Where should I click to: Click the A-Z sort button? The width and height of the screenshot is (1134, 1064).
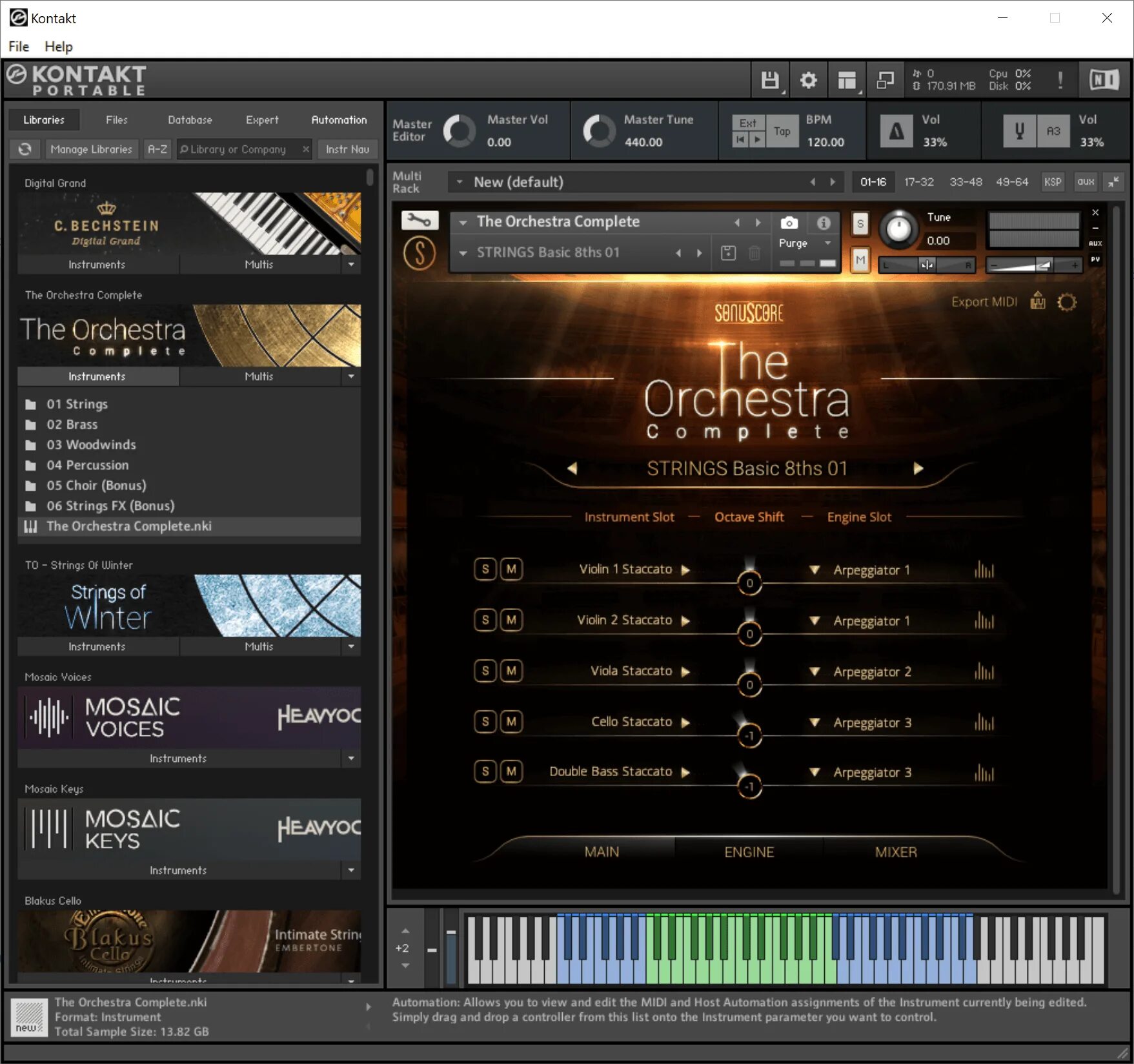tap(157, 149)
